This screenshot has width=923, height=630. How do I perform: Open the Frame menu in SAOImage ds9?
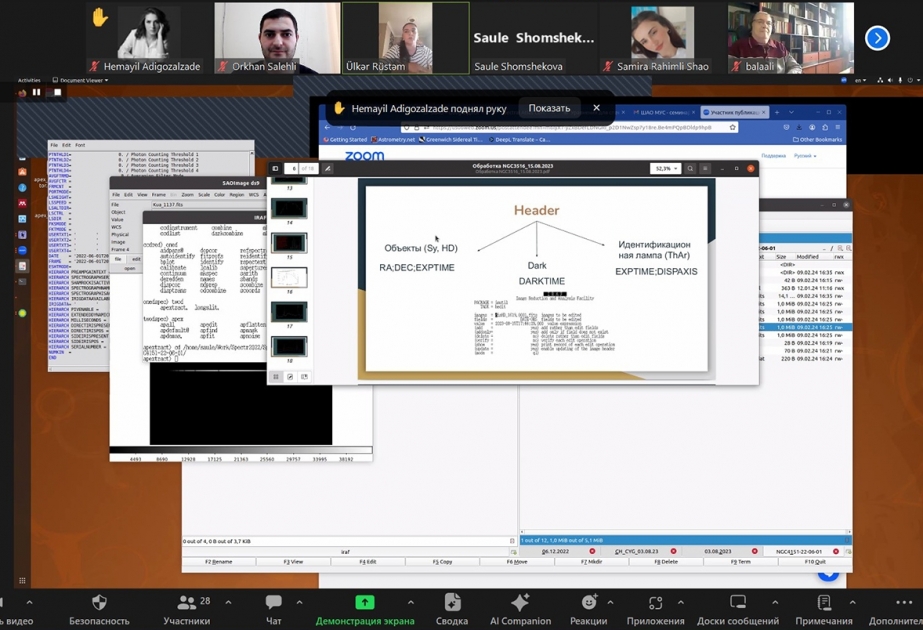[158, 194]
